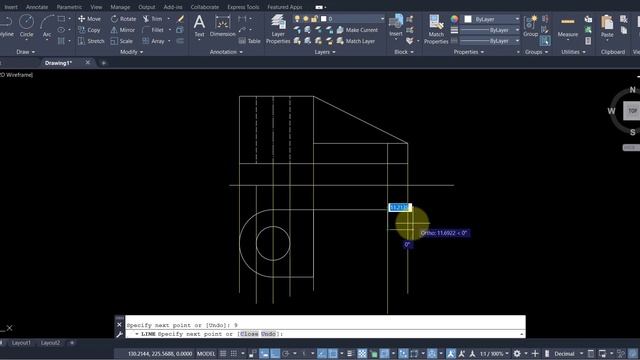The image size is (640, 360).
Task: Select the Dimension tool
Action: tap(222, 26)
